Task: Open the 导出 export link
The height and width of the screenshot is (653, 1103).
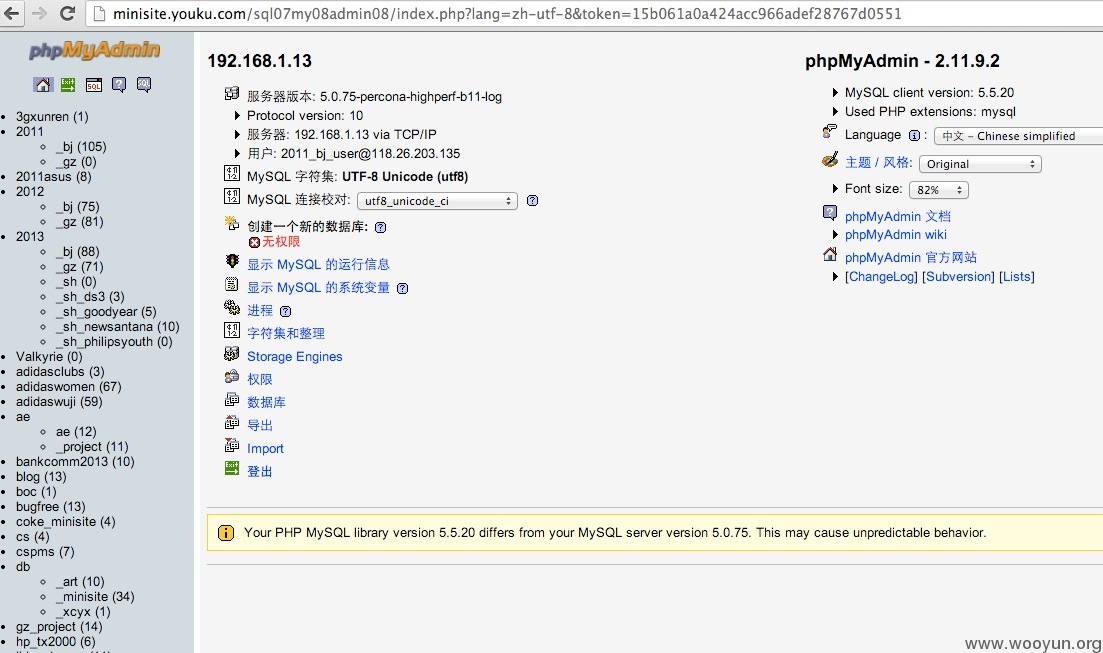Action: coord(260,426)
